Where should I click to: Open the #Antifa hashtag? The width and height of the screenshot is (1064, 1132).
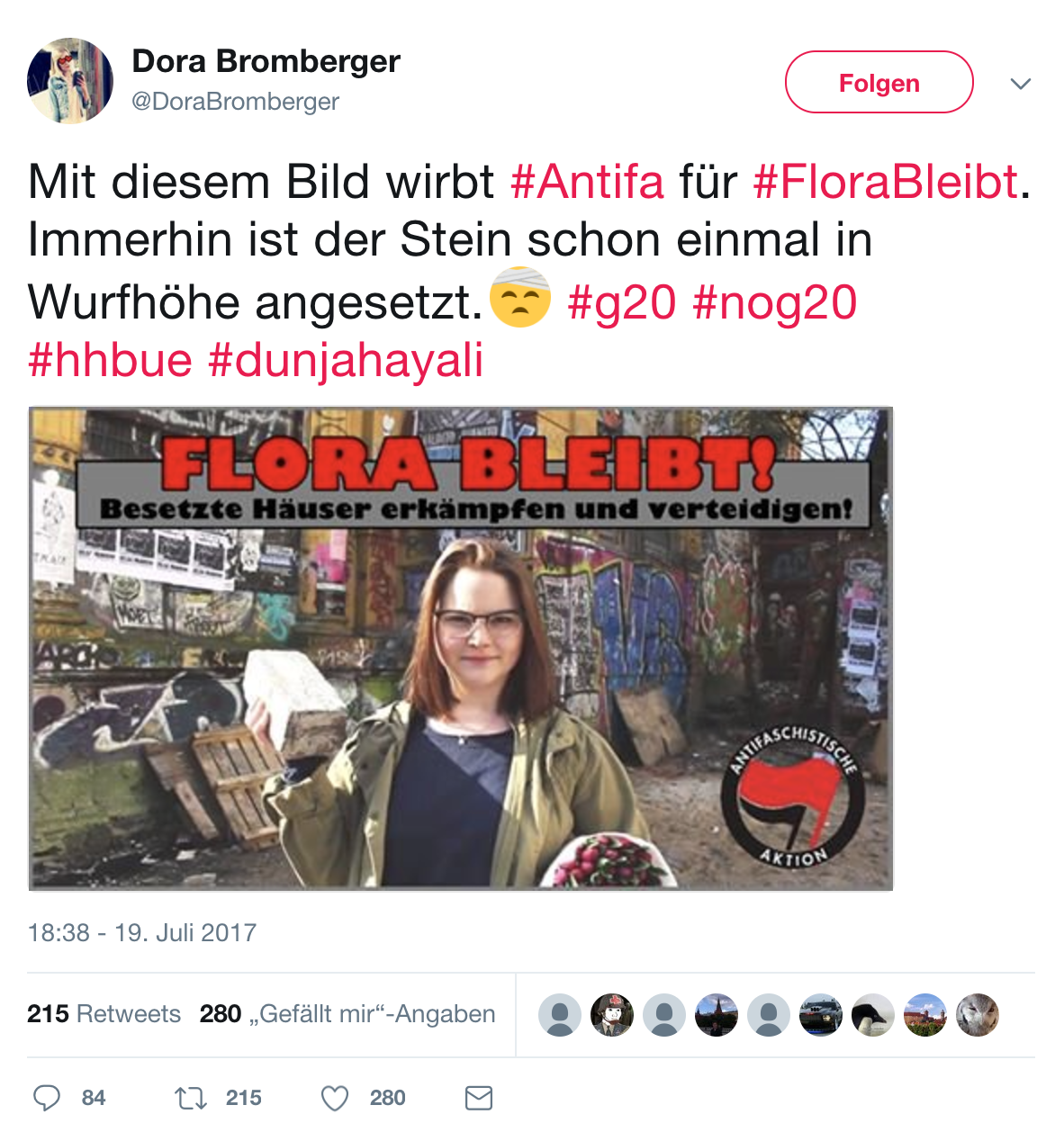pos(587,182)
